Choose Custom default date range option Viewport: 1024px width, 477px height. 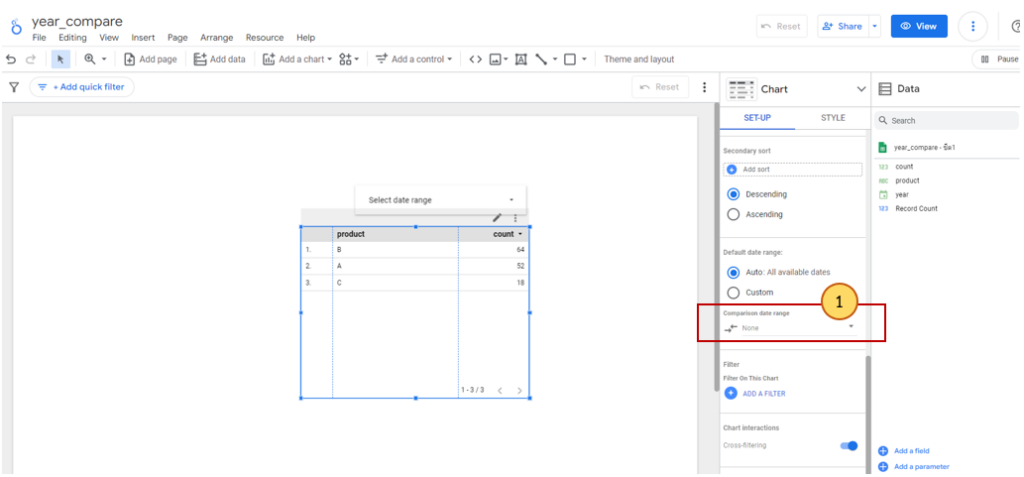point(734,292)
